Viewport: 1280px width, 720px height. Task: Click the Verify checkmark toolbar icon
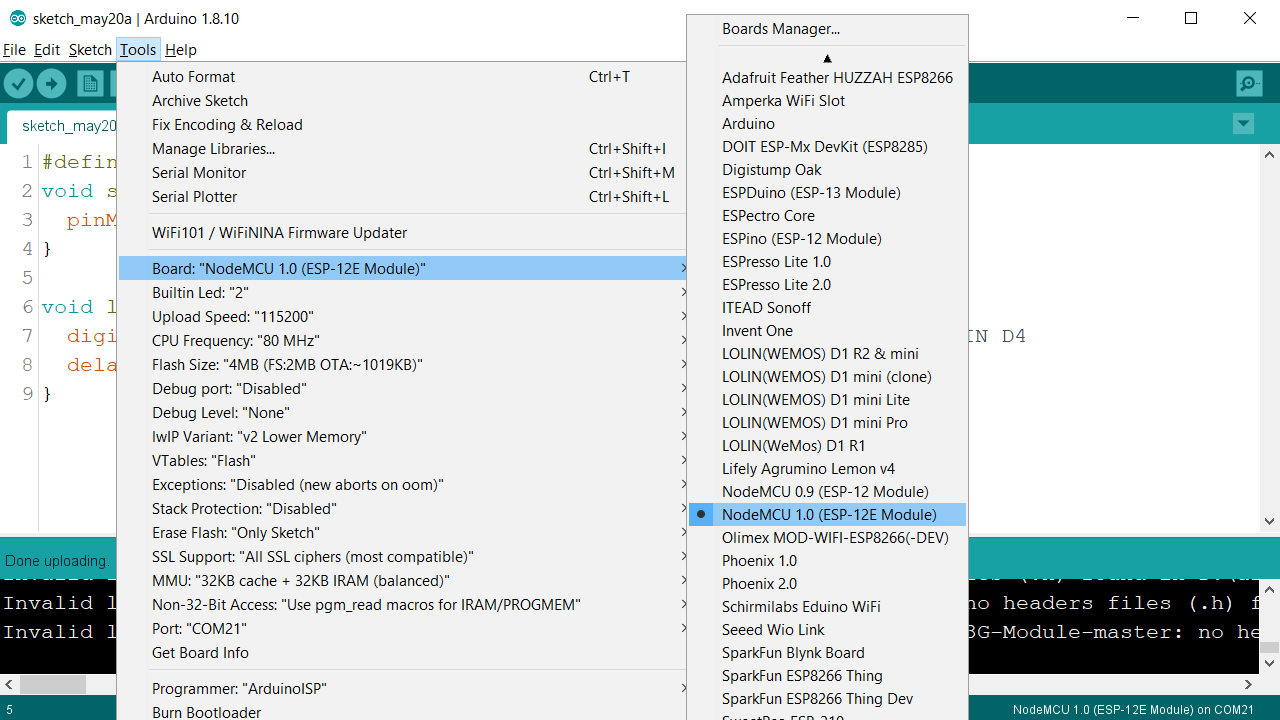coord(18,84)
